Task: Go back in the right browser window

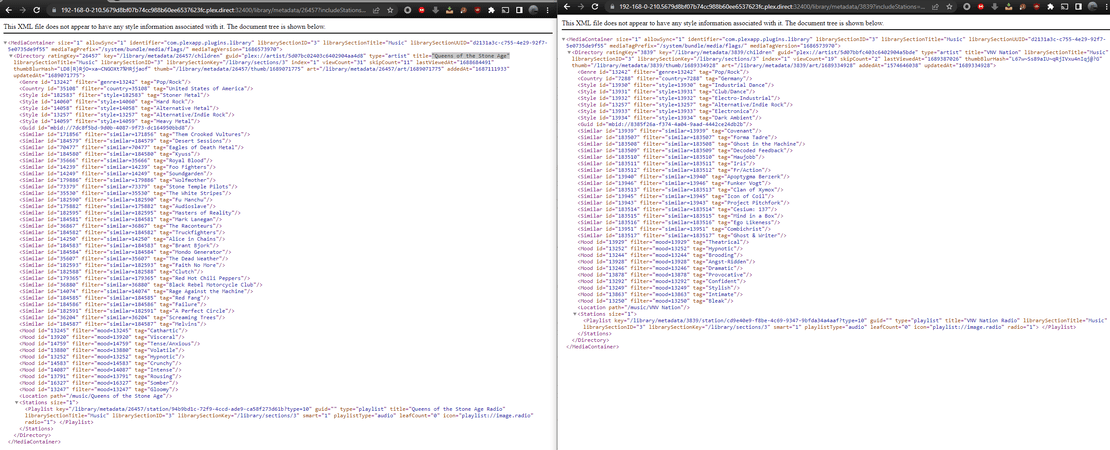Action: [567, 6]
